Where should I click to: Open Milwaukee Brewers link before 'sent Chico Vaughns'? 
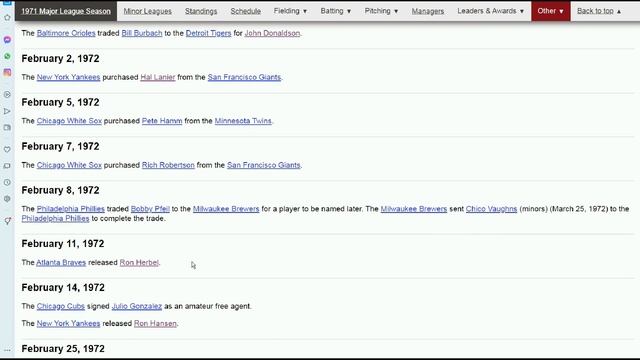click(x=413, y=209)
